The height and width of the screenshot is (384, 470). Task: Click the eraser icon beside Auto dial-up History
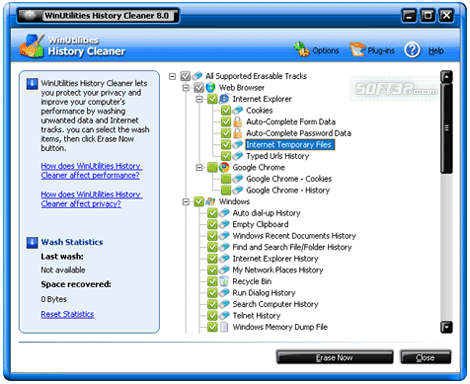[x=224, y=213]
